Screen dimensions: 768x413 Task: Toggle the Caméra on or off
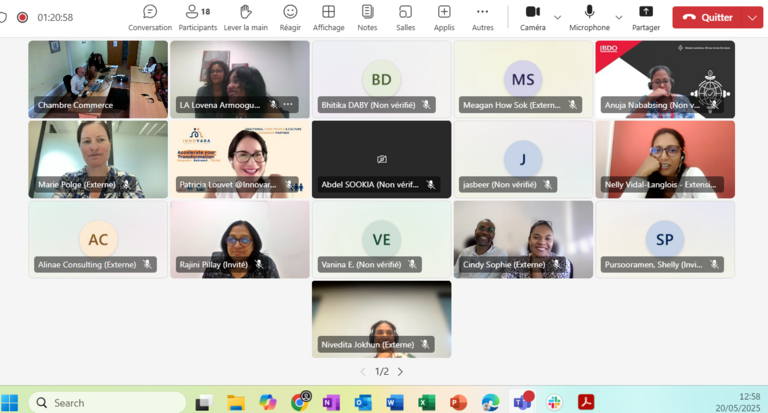coord(533,17)
